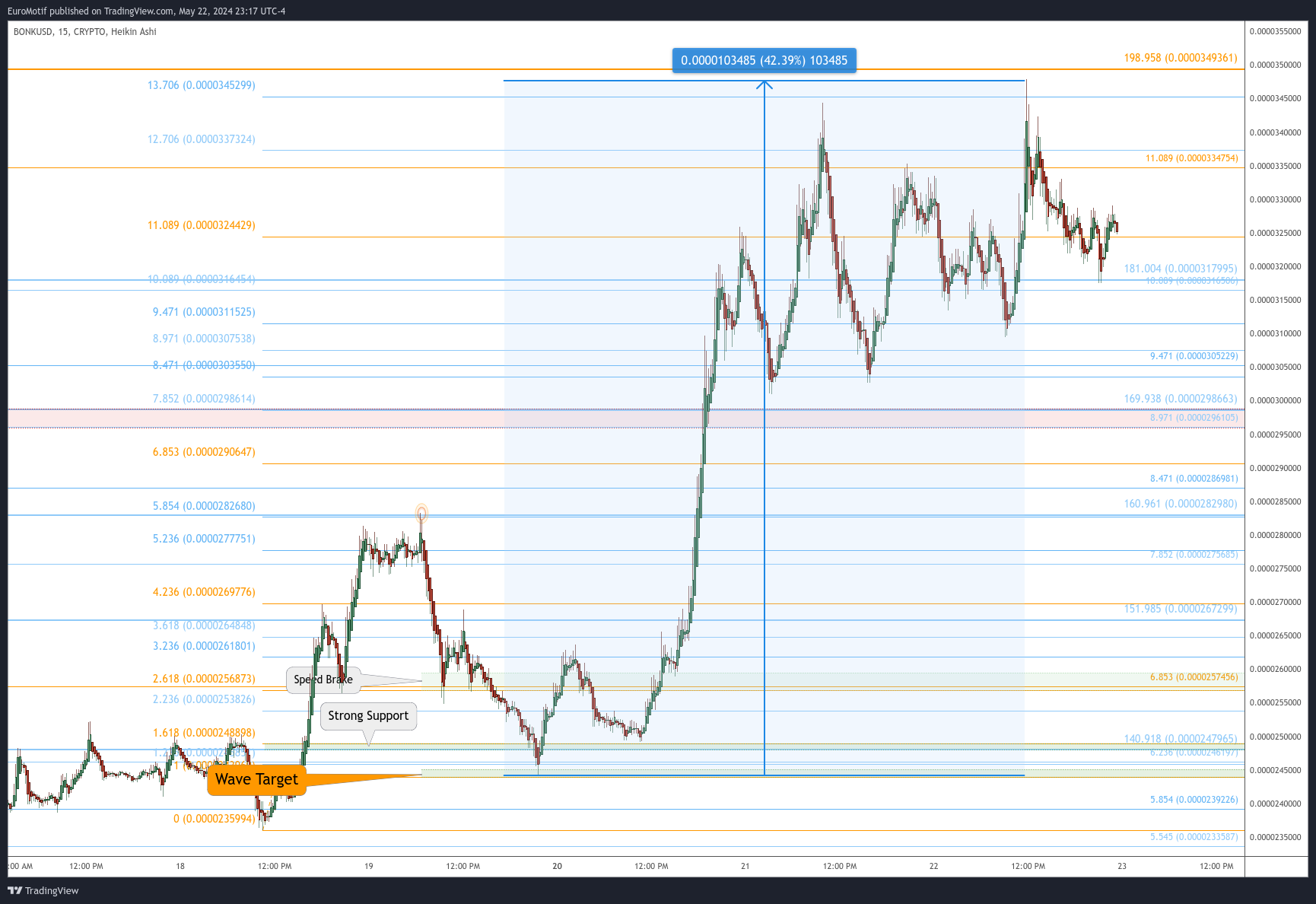Click right label 151.985 (0.0000267299)

1181,609
